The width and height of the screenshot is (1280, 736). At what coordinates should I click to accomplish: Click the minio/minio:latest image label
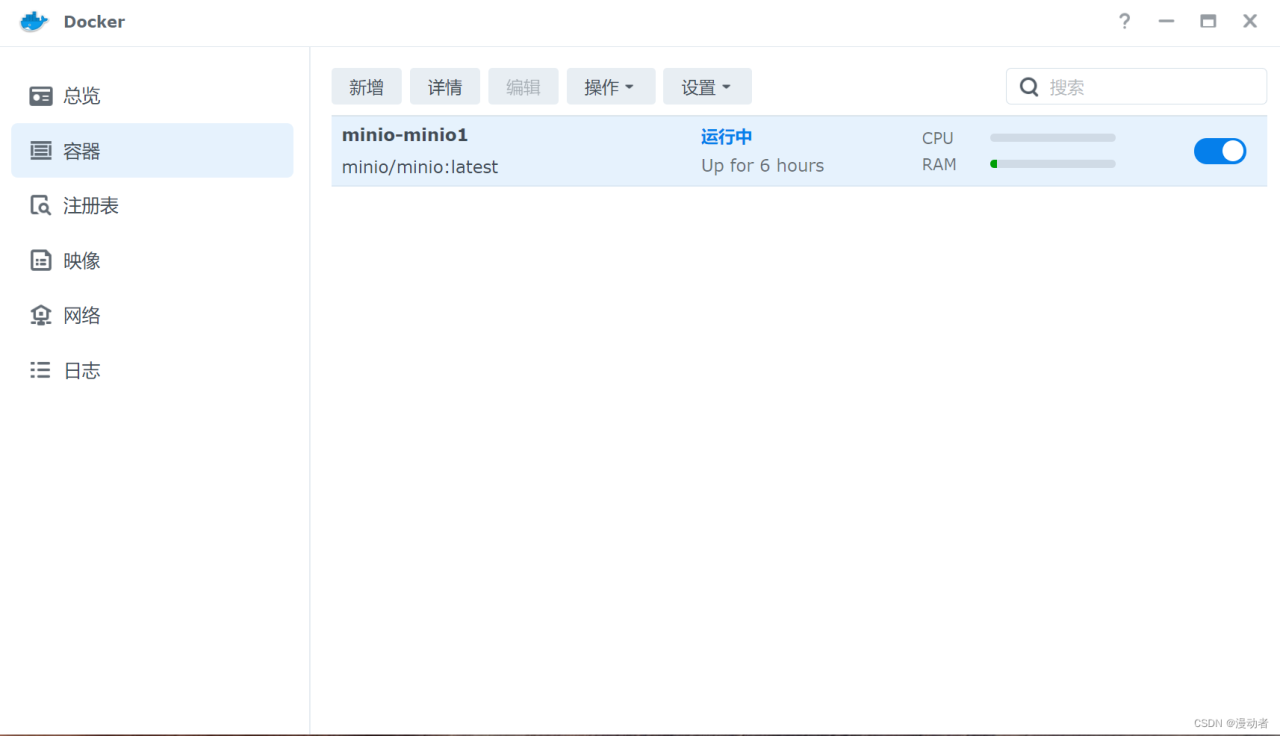[419, 167]
